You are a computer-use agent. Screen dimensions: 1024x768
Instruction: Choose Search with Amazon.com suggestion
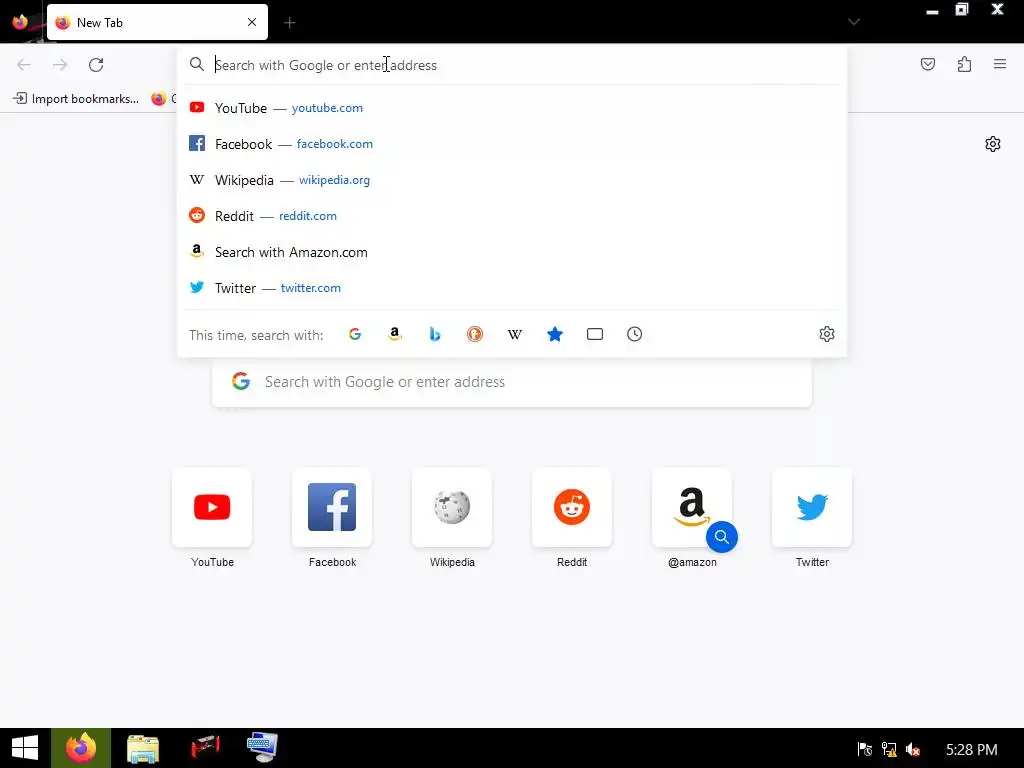[x=512, y=252]
